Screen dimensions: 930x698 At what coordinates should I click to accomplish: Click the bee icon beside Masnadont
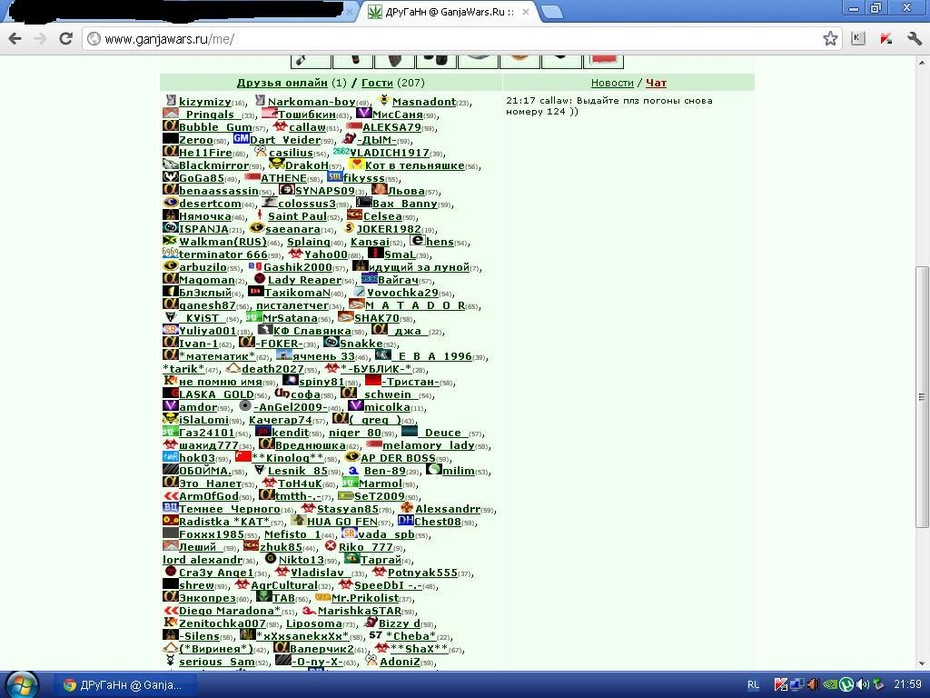tap(384, 100)
